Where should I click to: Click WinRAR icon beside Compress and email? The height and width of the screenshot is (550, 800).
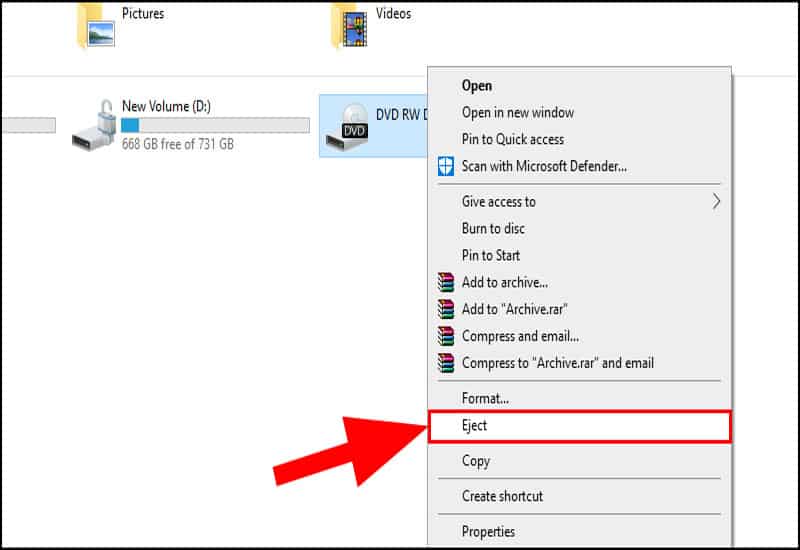(x=446, y=336)
